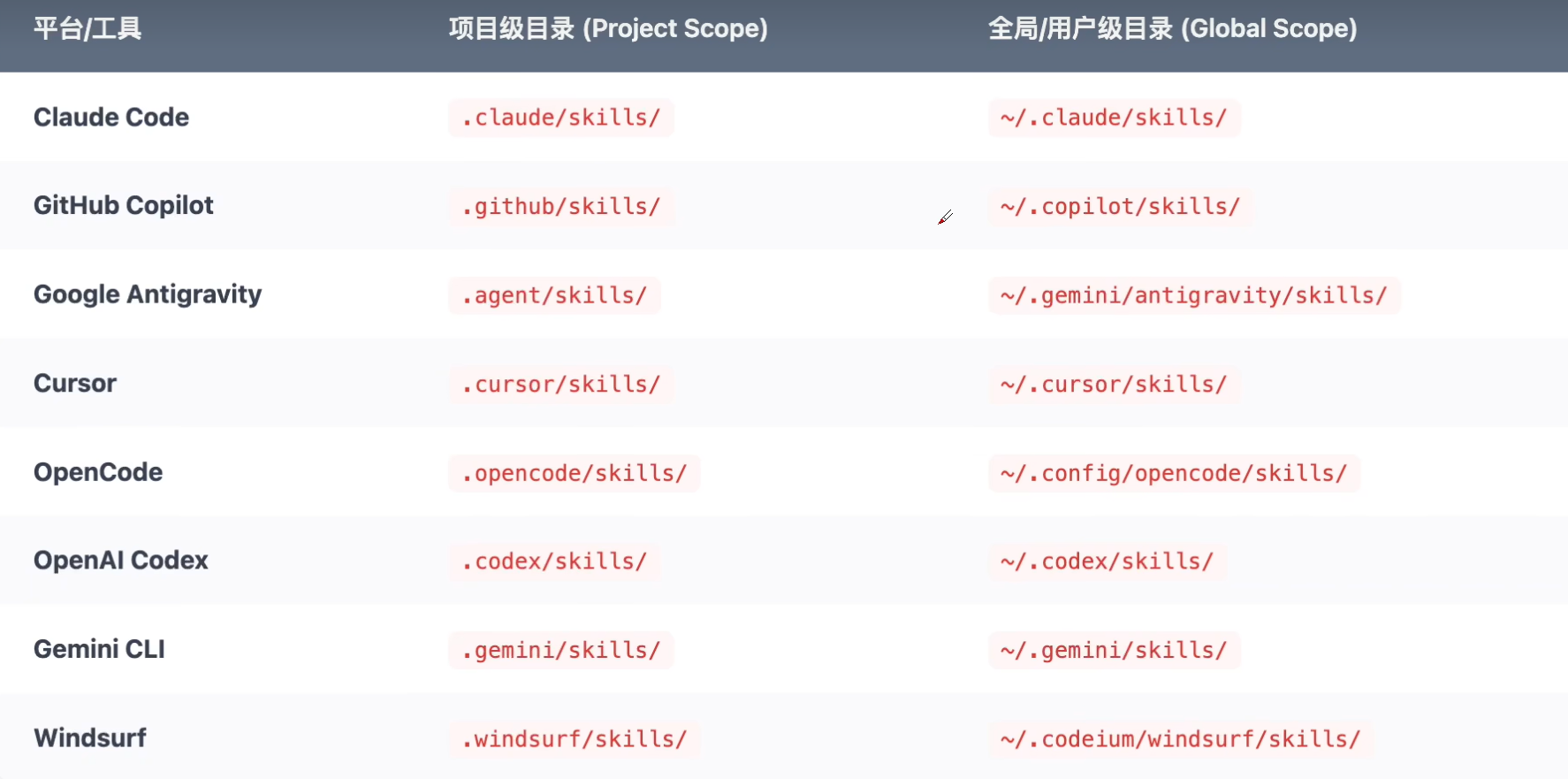Select the ~/.cursor/skills/ global path
Screen dimensions: 1568x779
1115,385
